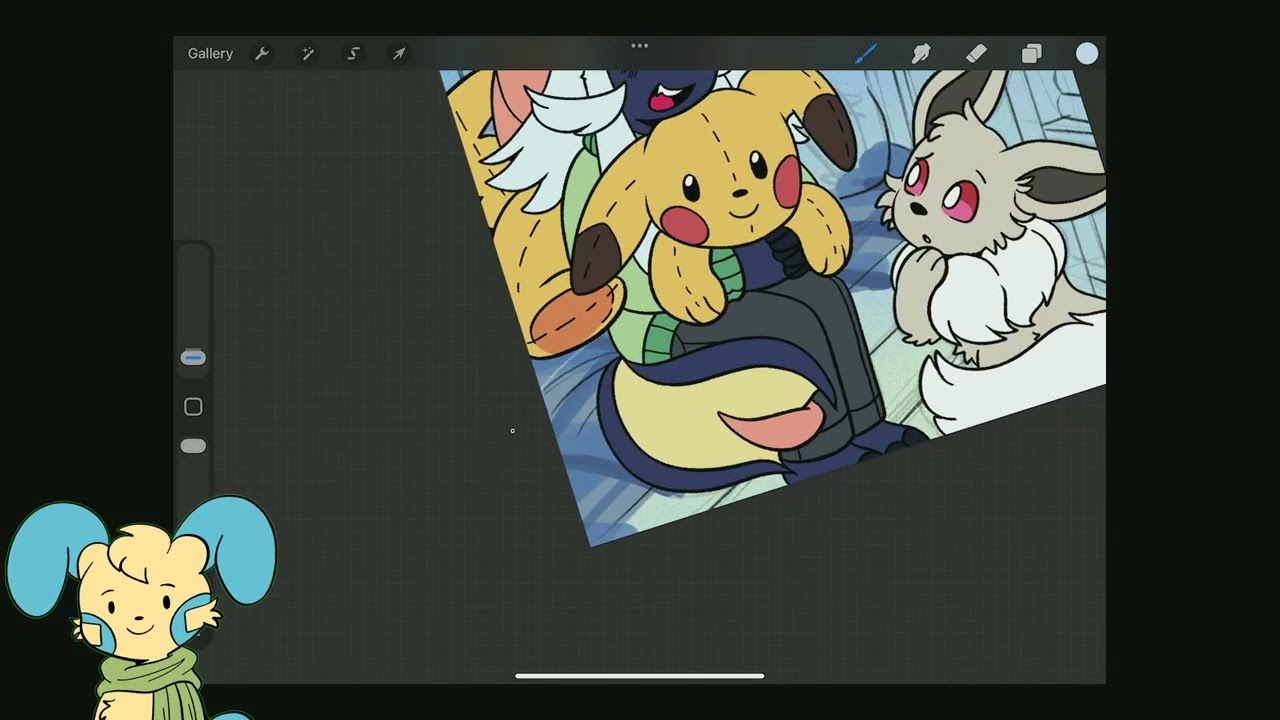1280x720 pixels.
Task: Activate the Selection tool
Action: (353, 53)
